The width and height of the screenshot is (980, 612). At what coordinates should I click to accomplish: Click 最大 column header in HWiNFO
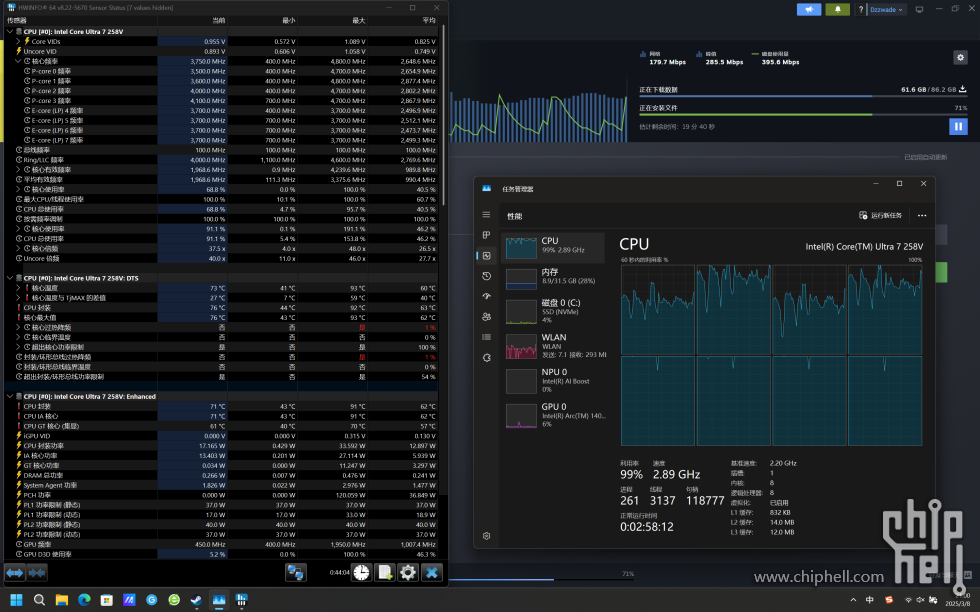[332, 21]
